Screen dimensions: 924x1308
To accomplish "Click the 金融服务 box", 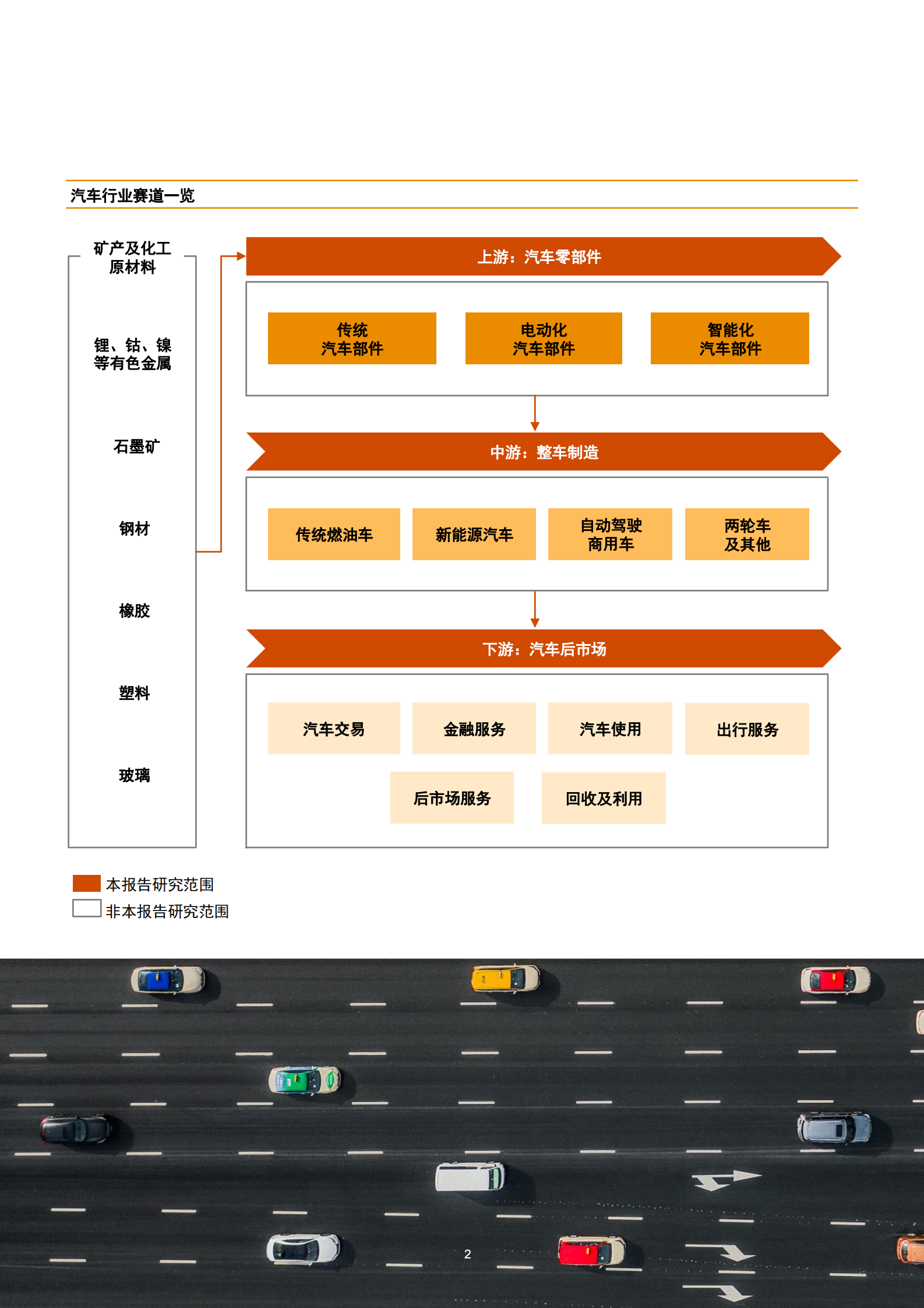I will pyautogui.click(x=474, y=729).
